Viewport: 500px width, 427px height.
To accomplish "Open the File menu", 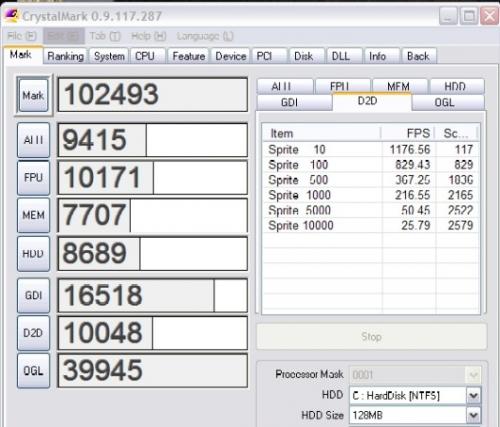I will tap(22, 36).
